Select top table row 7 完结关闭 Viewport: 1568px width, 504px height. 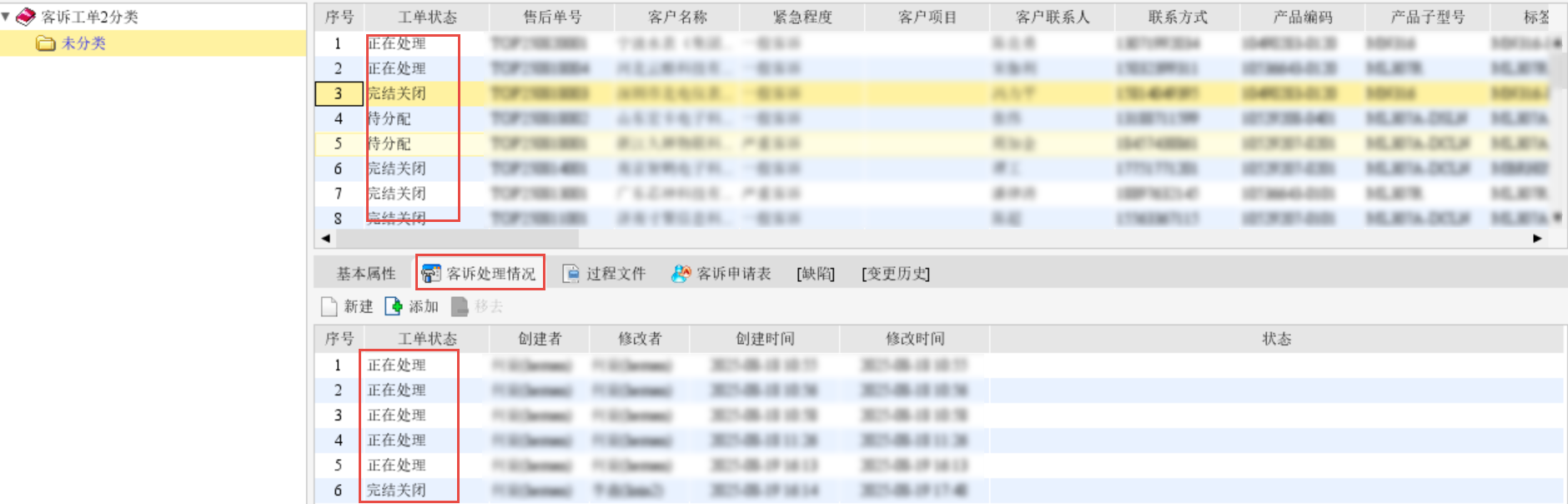397,194
